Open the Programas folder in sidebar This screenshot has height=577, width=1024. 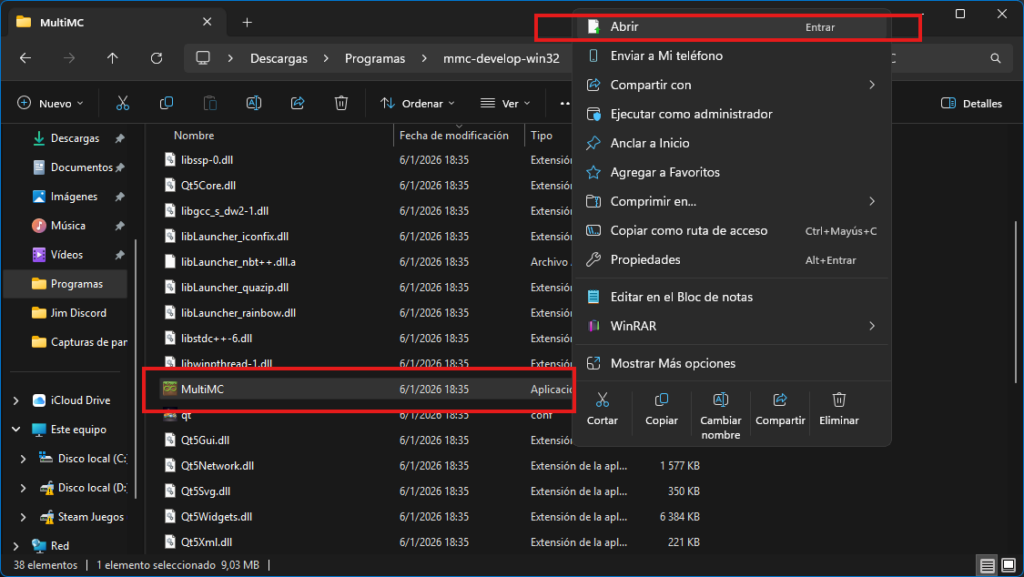point(76,284)
